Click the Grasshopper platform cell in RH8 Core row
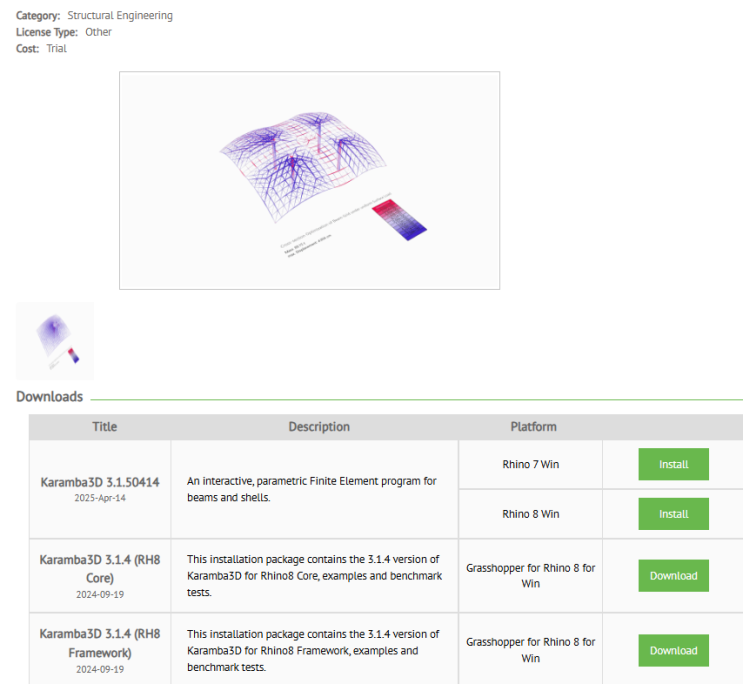This screenshot has height=684, width=743. point(531,575)
